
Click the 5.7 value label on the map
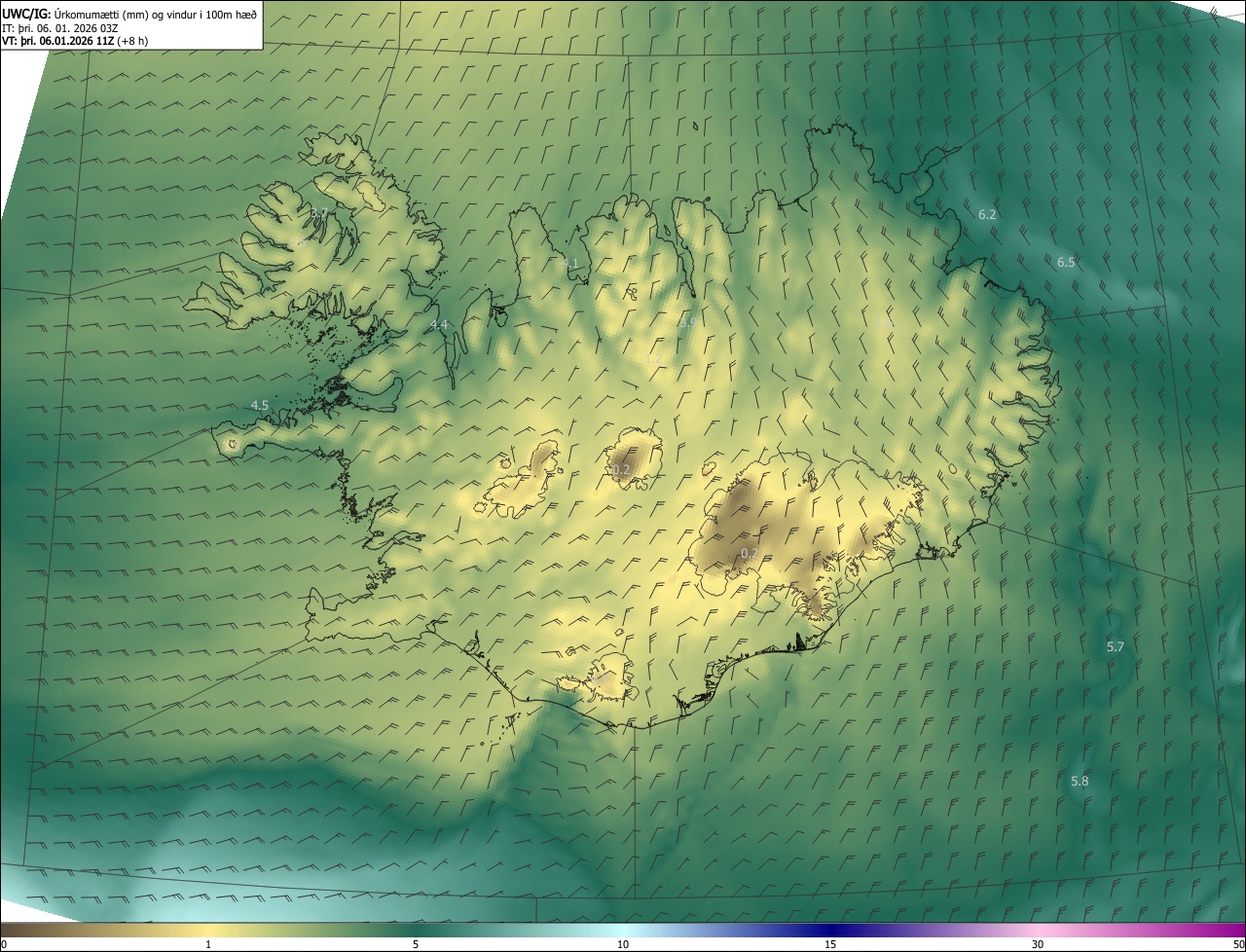coord(1116,646)
